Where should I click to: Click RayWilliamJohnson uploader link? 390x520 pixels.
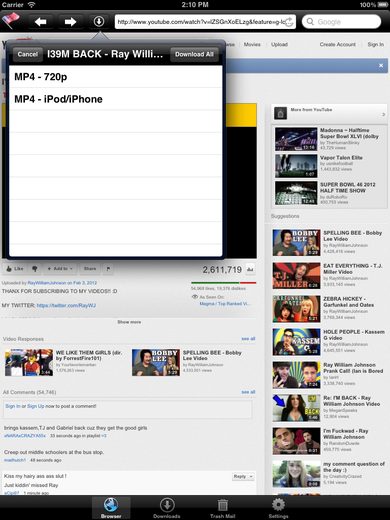point(47,283)
